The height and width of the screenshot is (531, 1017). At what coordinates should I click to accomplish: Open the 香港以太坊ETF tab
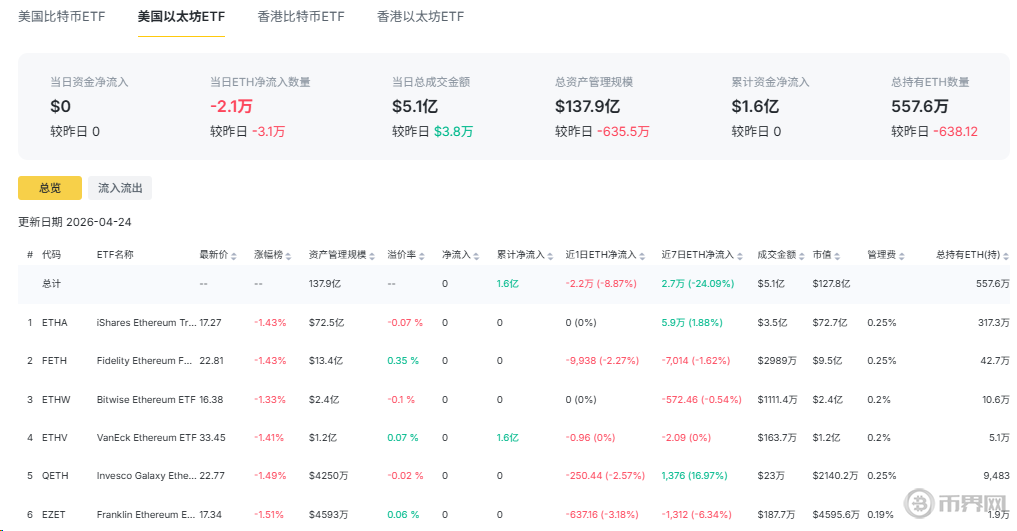pyautogui.click(x=420, y=17)
